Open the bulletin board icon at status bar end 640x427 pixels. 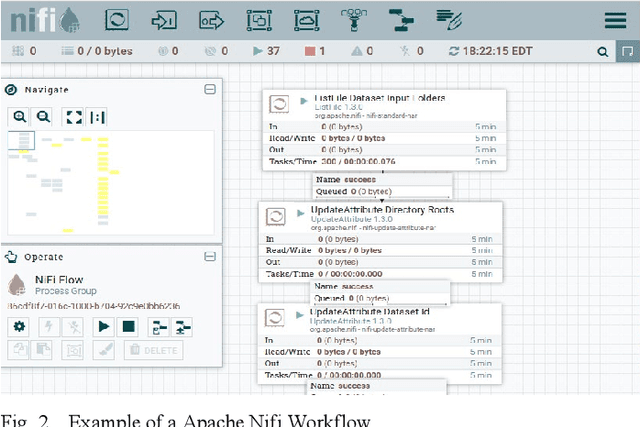pos(627,51)
